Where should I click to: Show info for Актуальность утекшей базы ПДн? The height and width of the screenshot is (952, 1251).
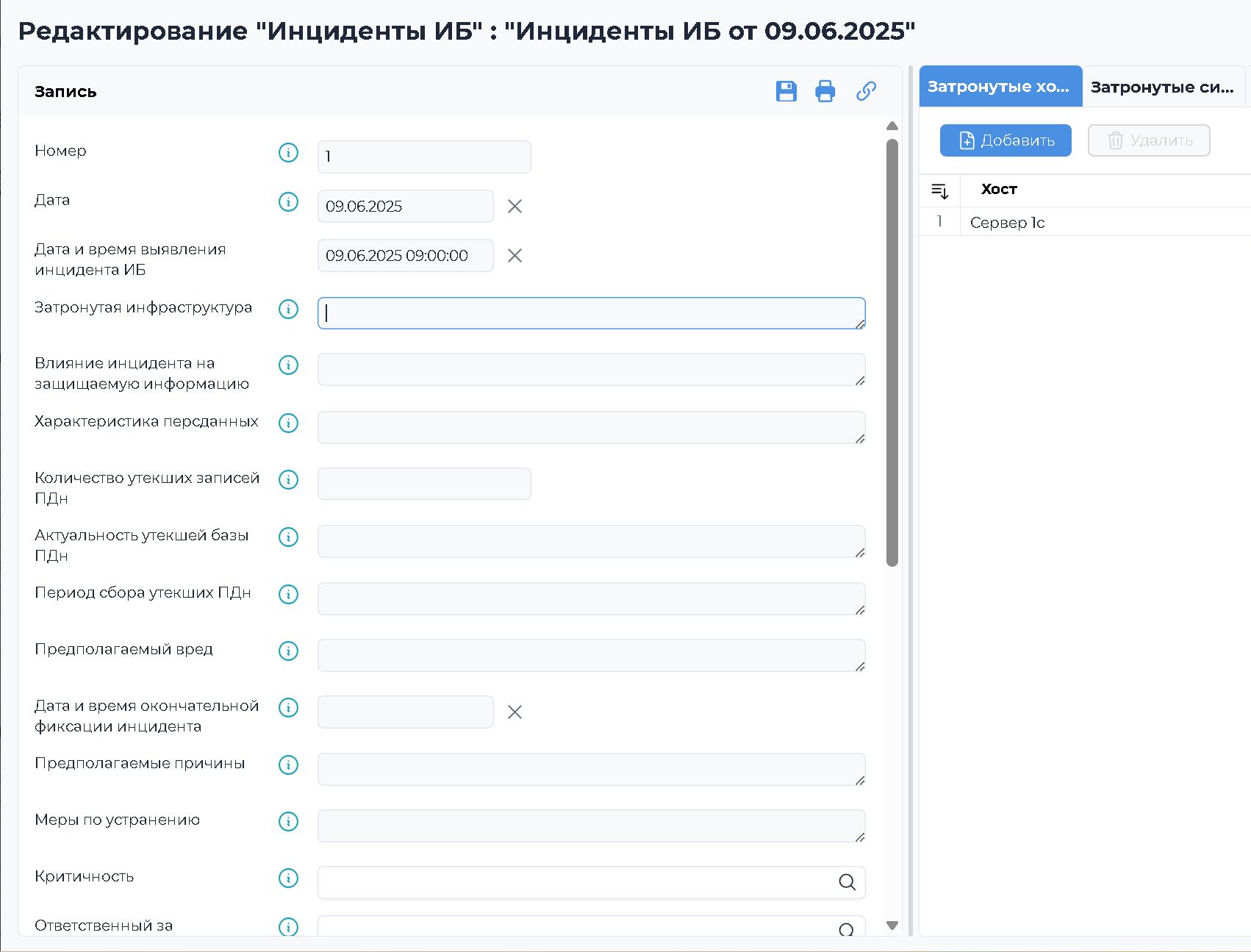pyautogui.click(x=289, y=537)
